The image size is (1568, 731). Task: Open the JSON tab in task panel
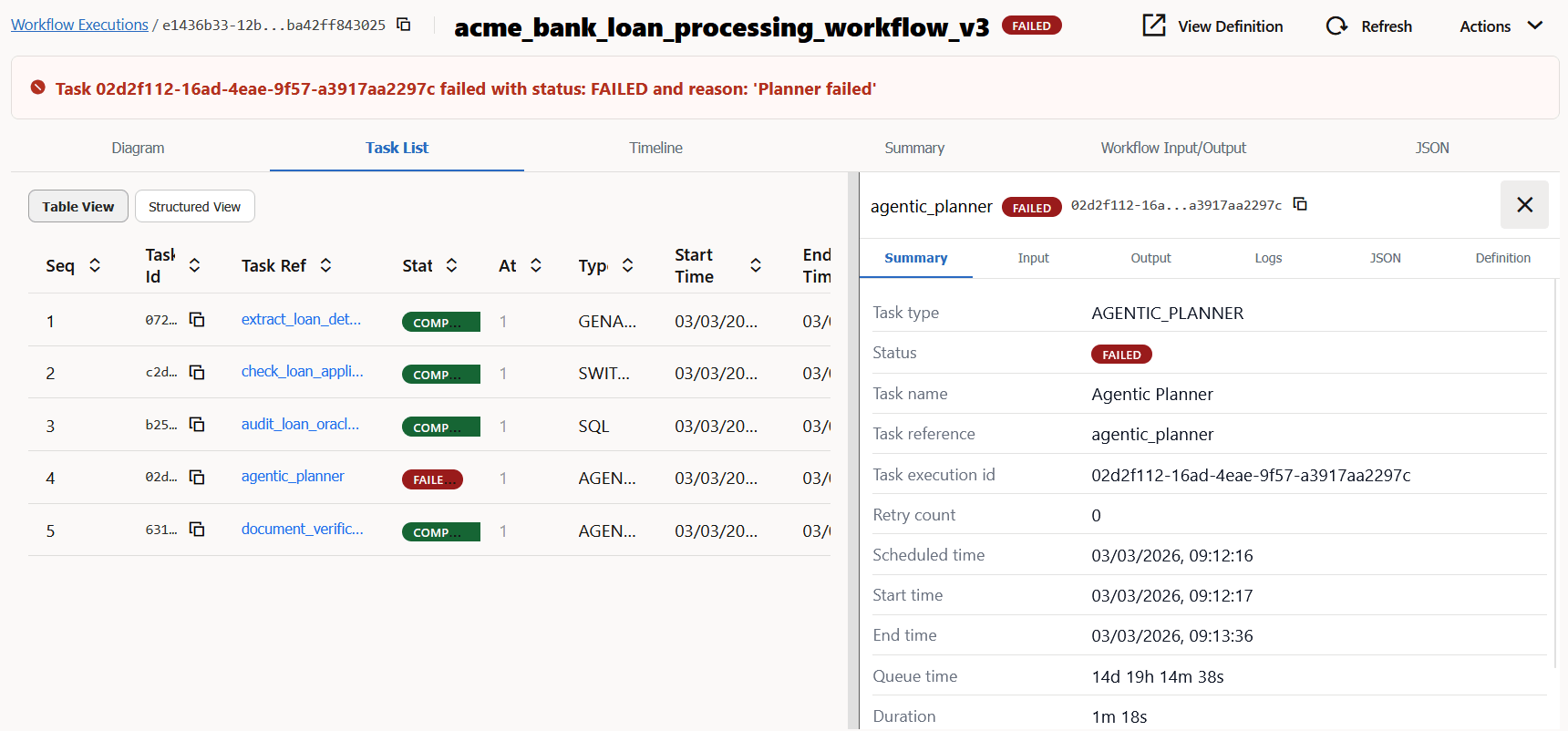click(1386, 258)
